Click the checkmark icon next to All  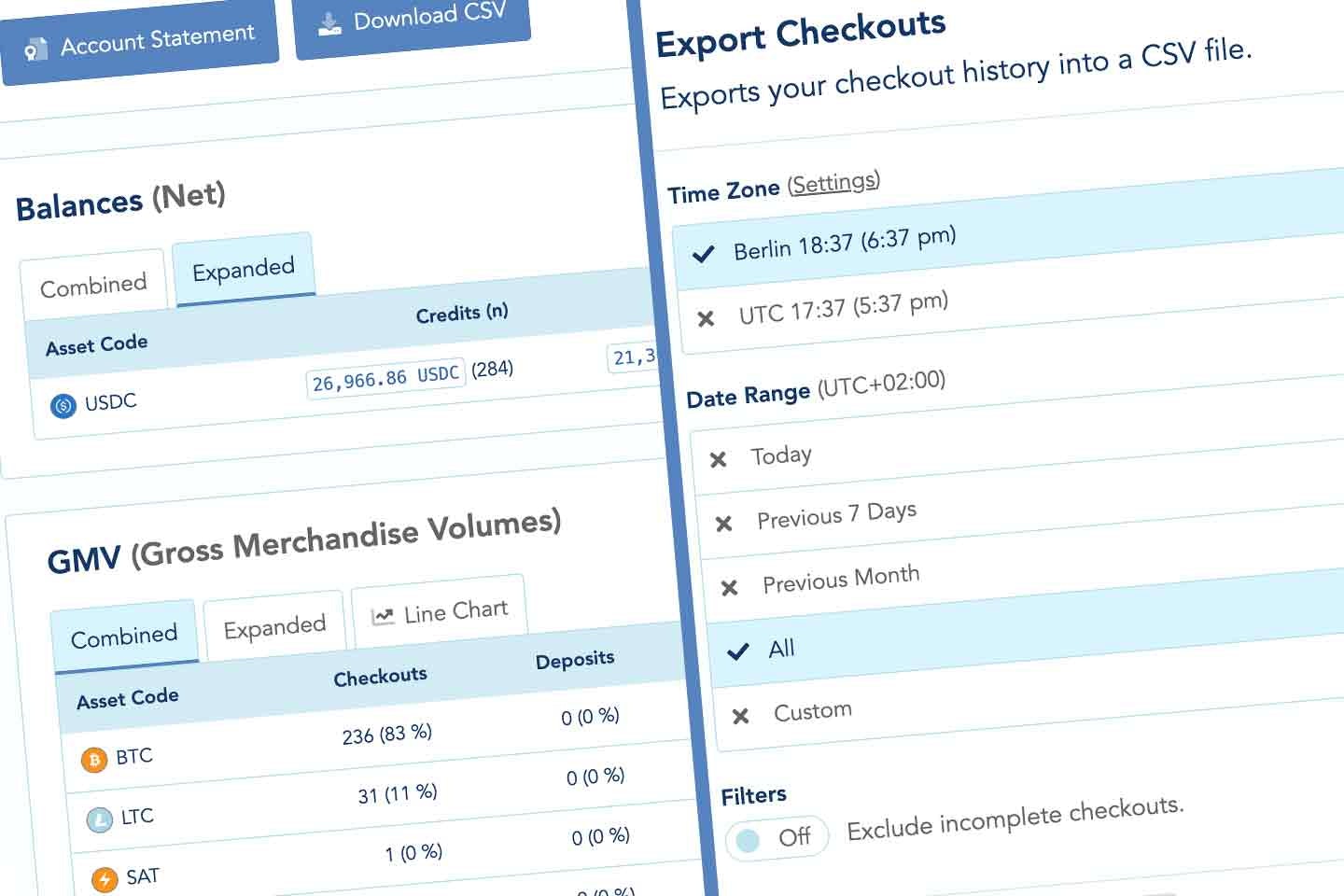point(737,651)
